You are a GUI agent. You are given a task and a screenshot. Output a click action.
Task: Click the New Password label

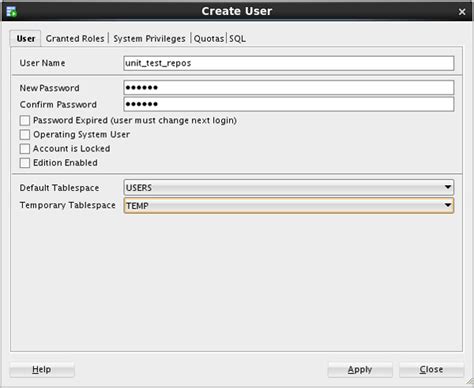49,88
